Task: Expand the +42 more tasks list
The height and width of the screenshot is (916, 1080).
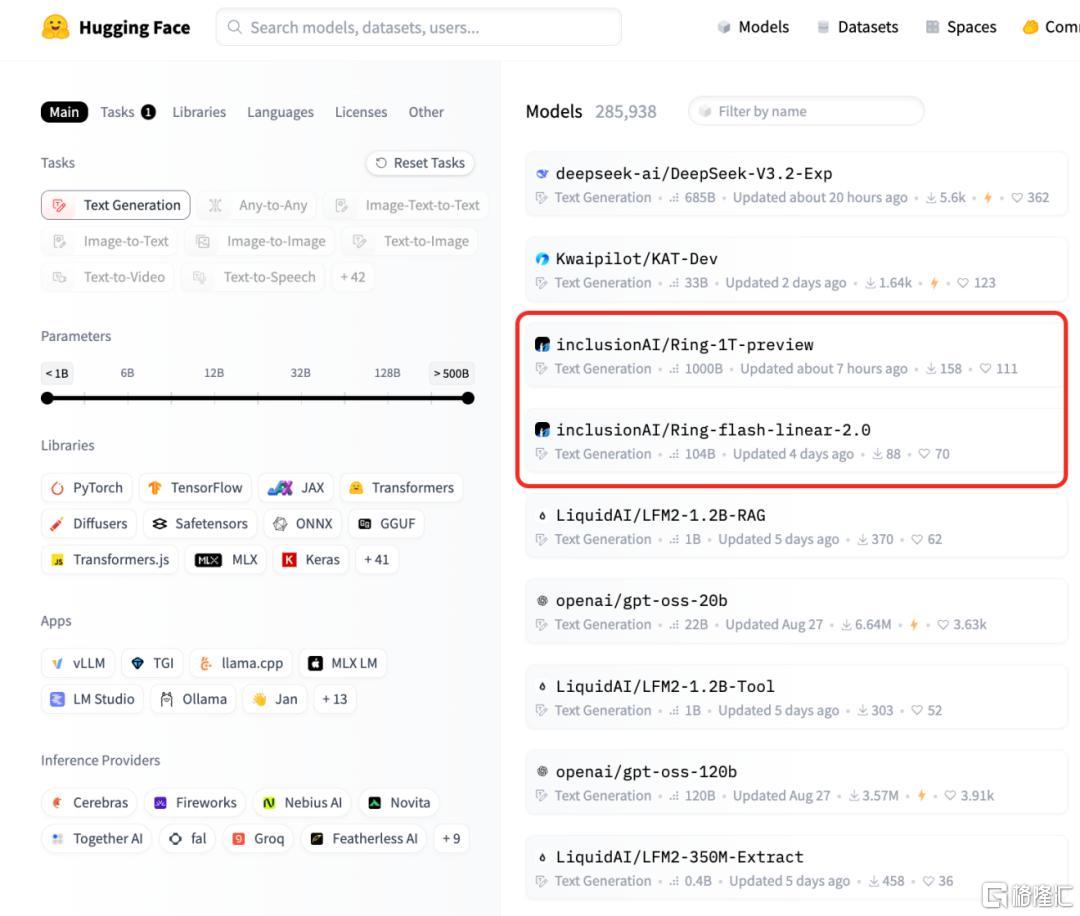Action: pos(352,277)
